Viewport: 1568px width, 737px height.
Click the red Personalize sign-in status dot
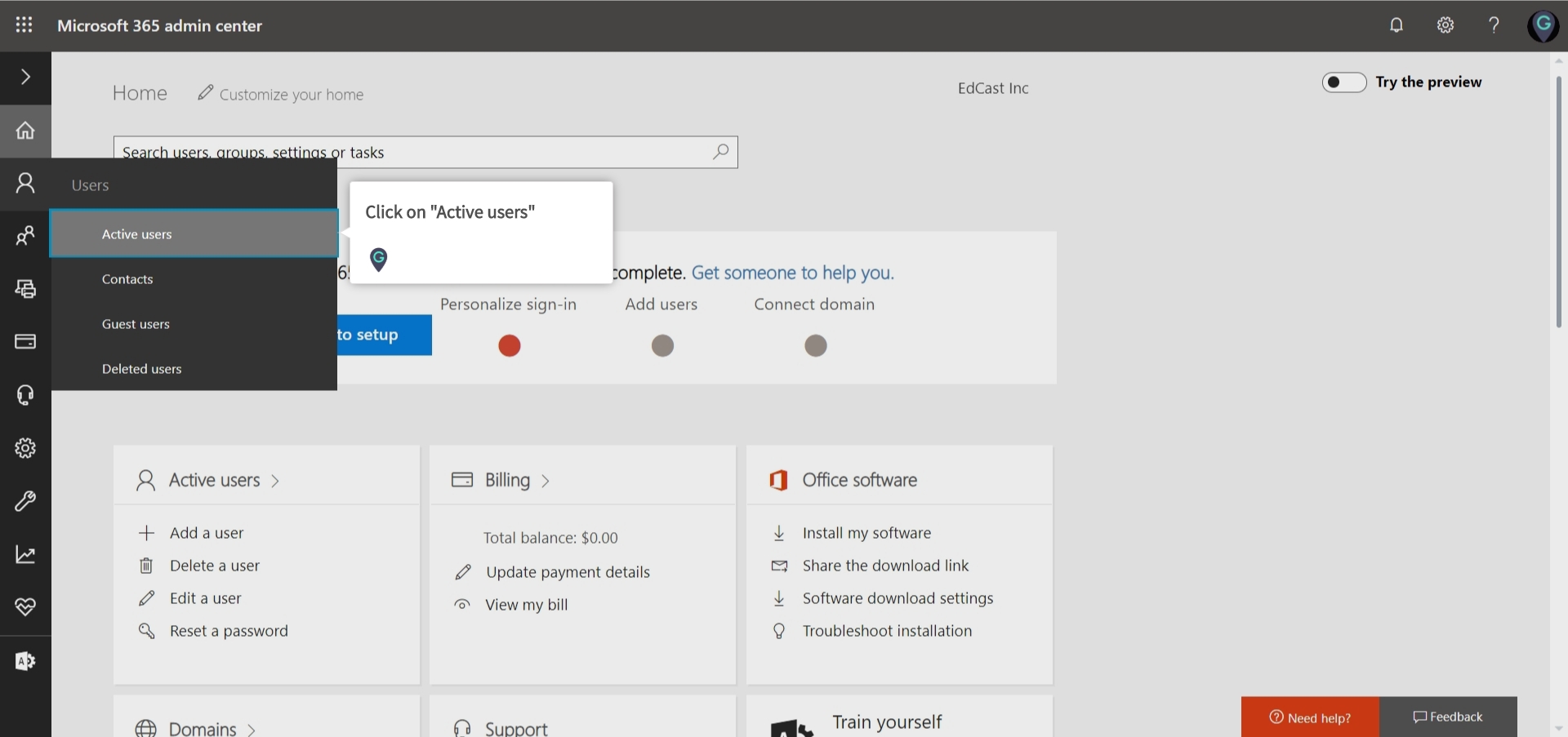pos(510,346)
